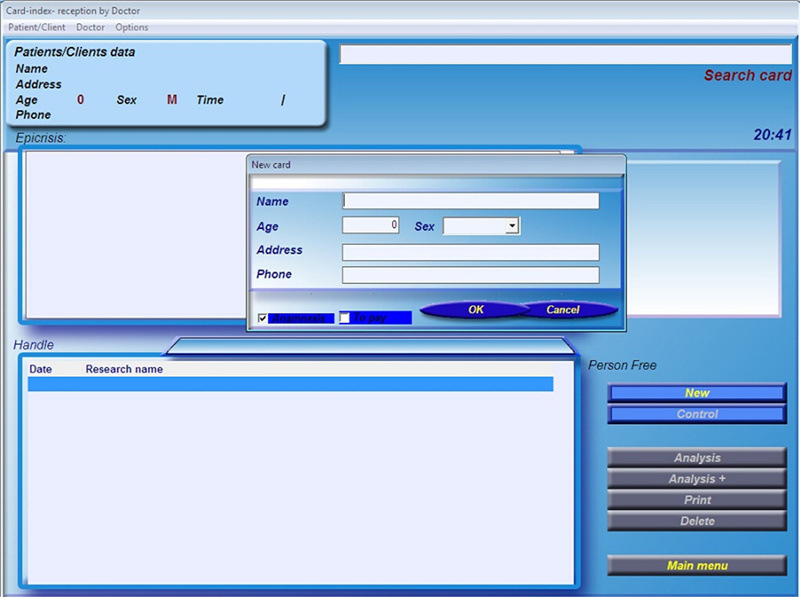The height and width of the screenshot is (597, 800).
Task: Return to Main menu
Action: click(697, 566)
